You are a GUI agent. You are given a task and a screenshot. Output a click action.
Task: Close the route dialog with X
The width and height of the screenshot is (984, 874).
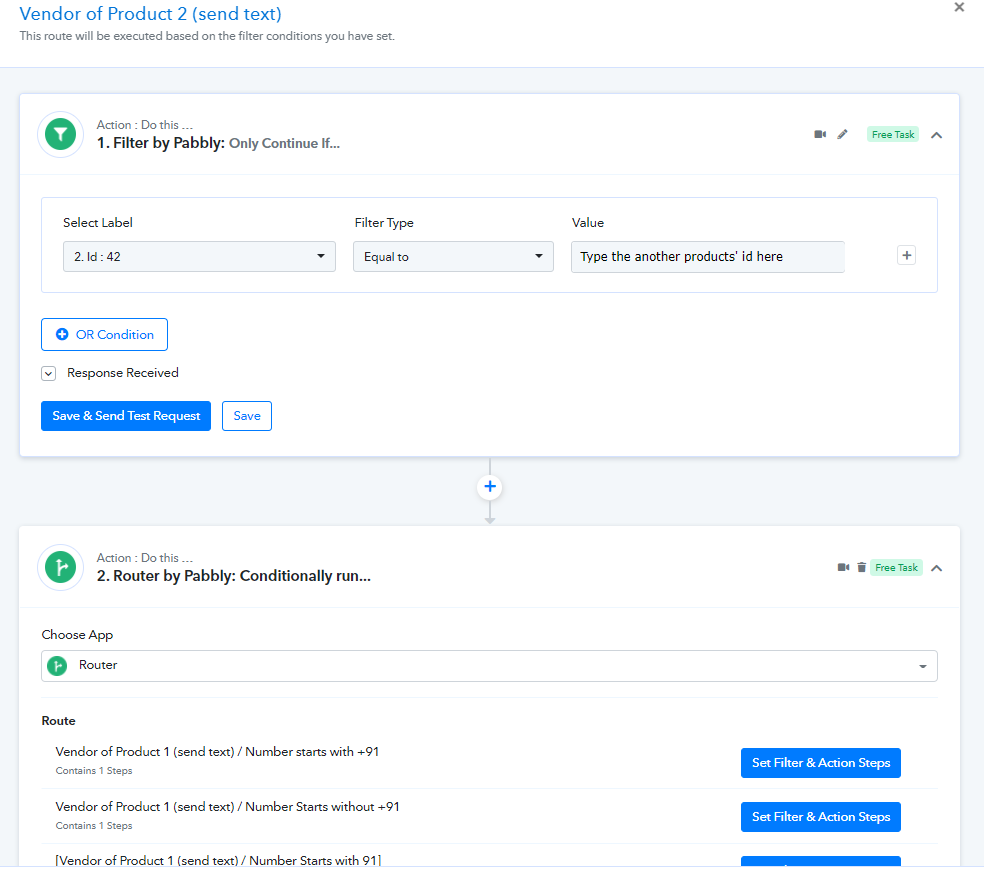(x=959, y=8)
